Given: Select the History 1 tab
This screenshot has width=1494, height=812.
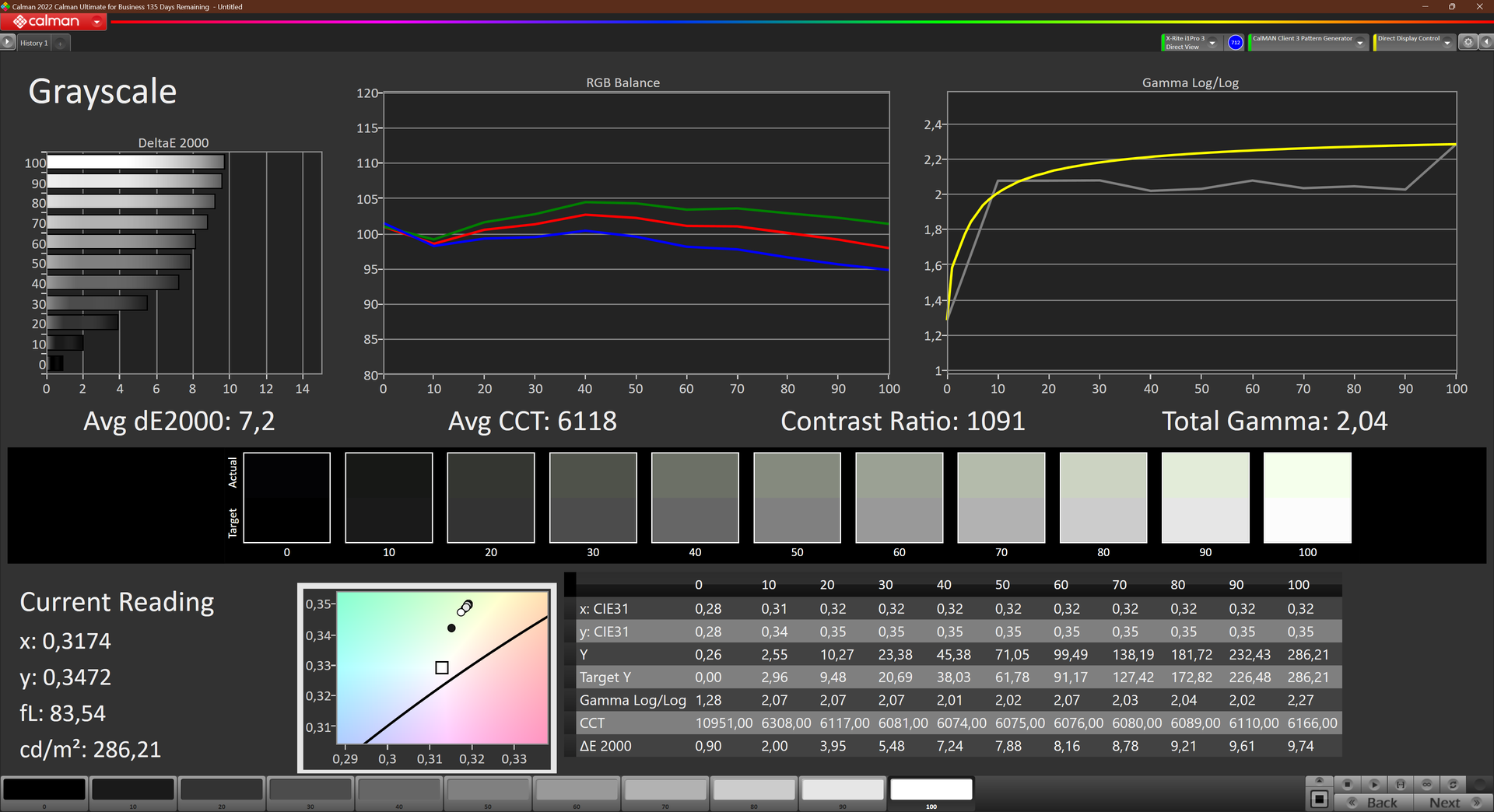Looking at the screenshot, I should coord(34,43).
